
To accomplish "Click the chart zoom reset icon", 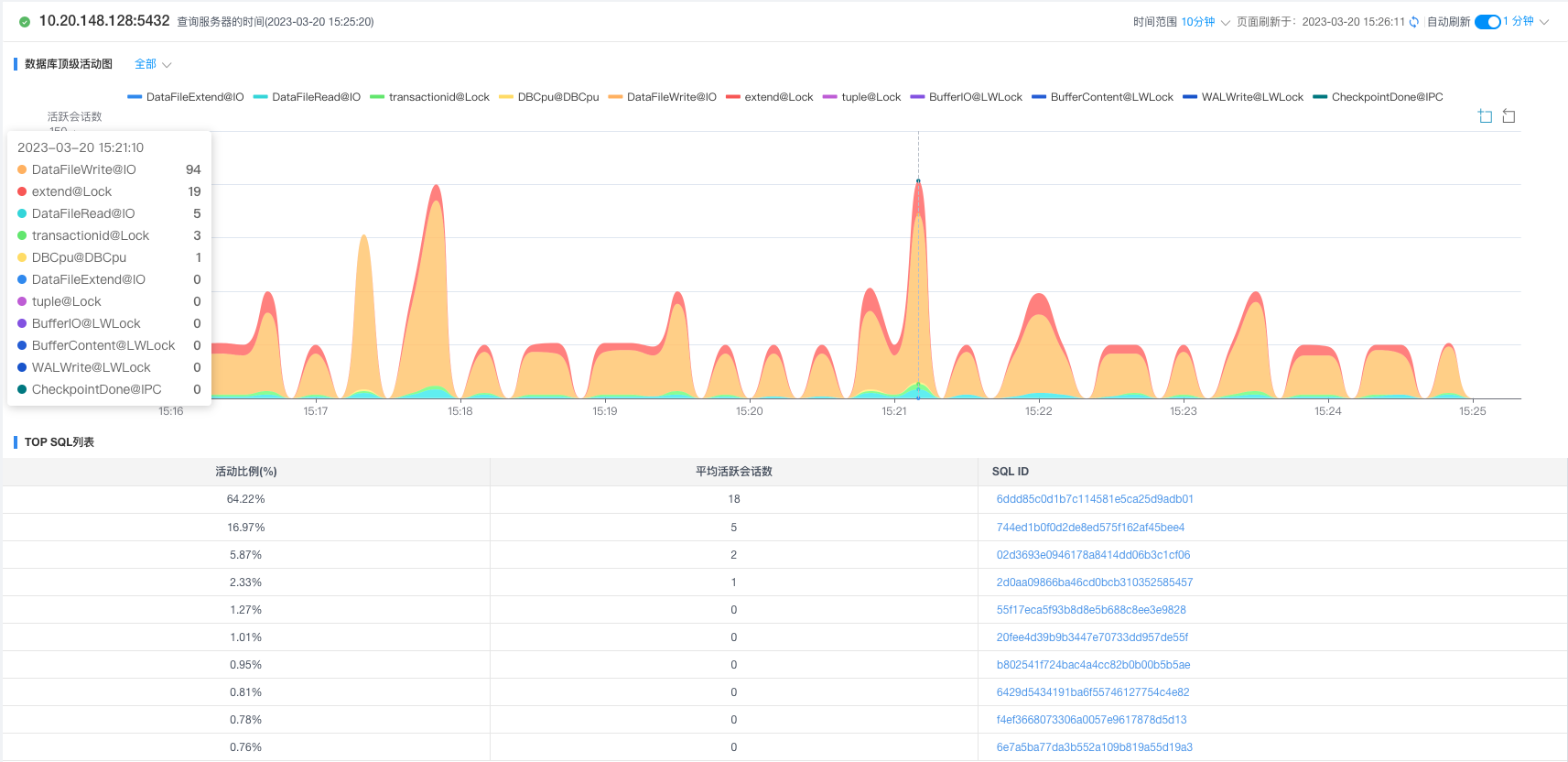I will click(x=1509, y=116).
